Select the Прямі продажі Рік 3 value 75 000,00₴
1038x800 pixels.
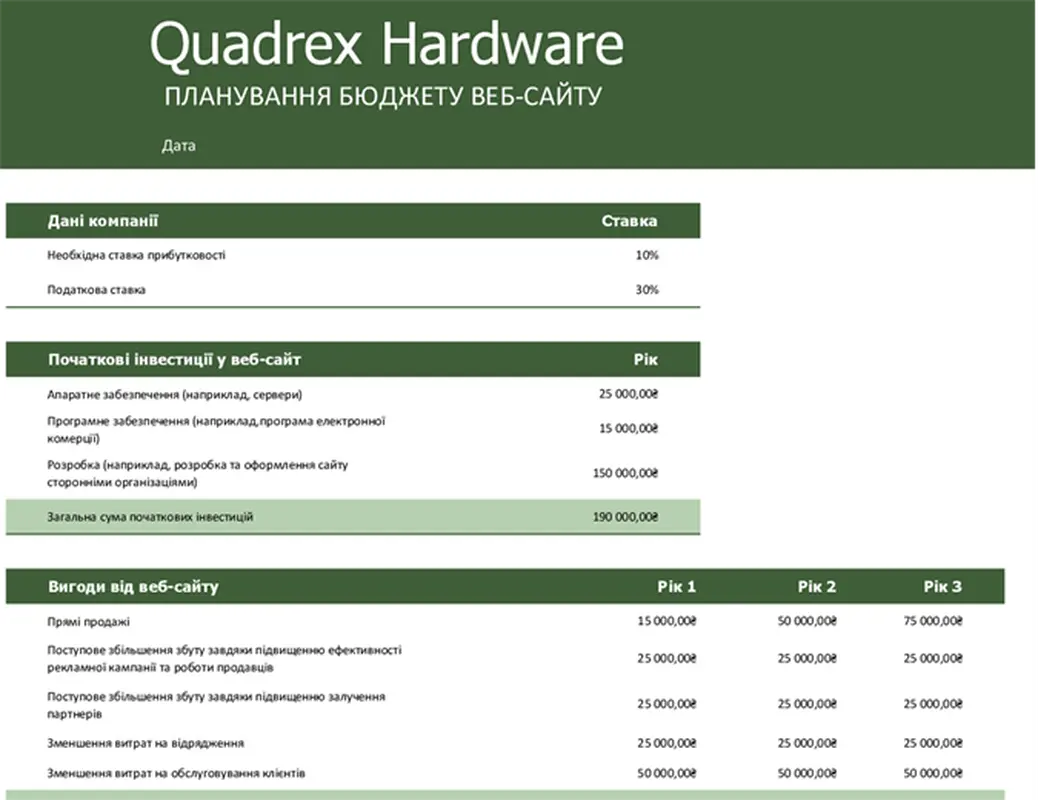pyautogui.click(x=933, y=621)
